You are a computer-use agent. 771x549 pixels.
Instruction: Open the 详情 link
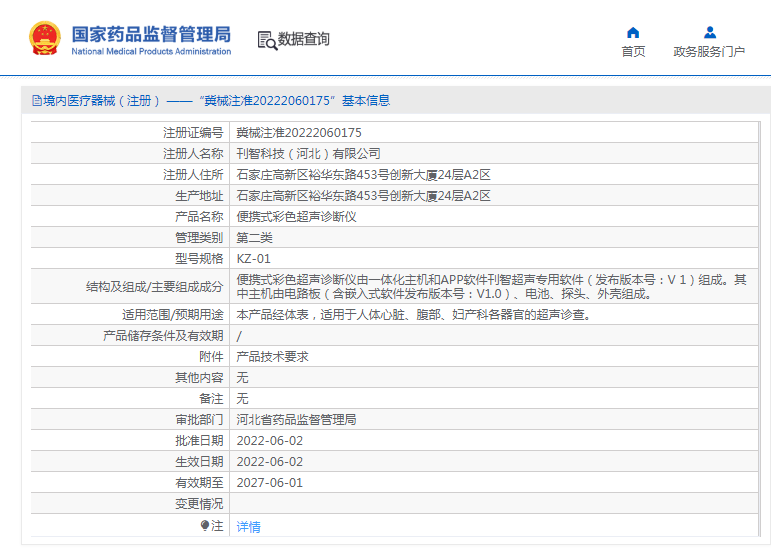pos(248,526)
